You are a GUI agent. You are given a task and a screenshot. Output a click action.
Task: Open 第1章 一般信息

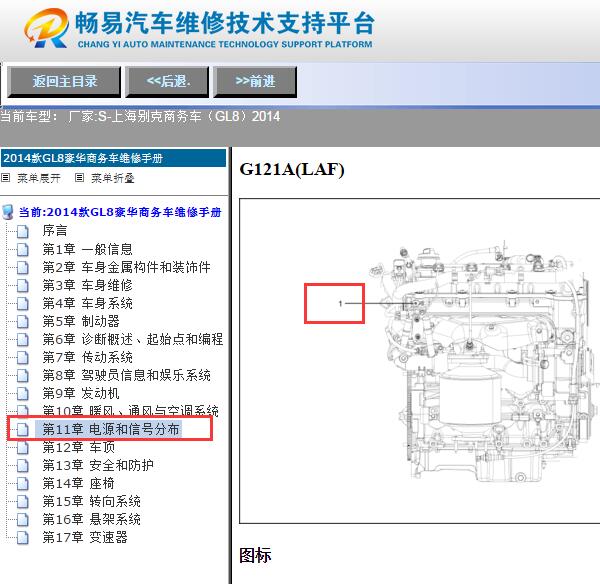[x=87, y=249]
